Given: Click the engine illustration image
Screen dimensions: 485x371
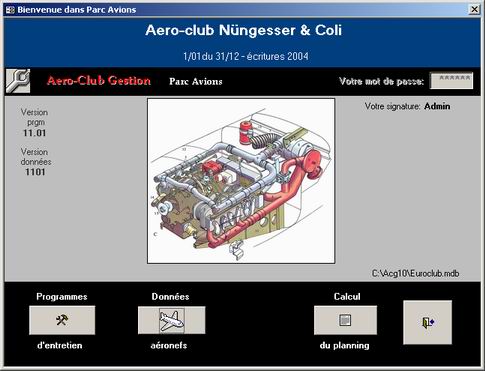Looking at the screenshot, I should pos(241,181).
